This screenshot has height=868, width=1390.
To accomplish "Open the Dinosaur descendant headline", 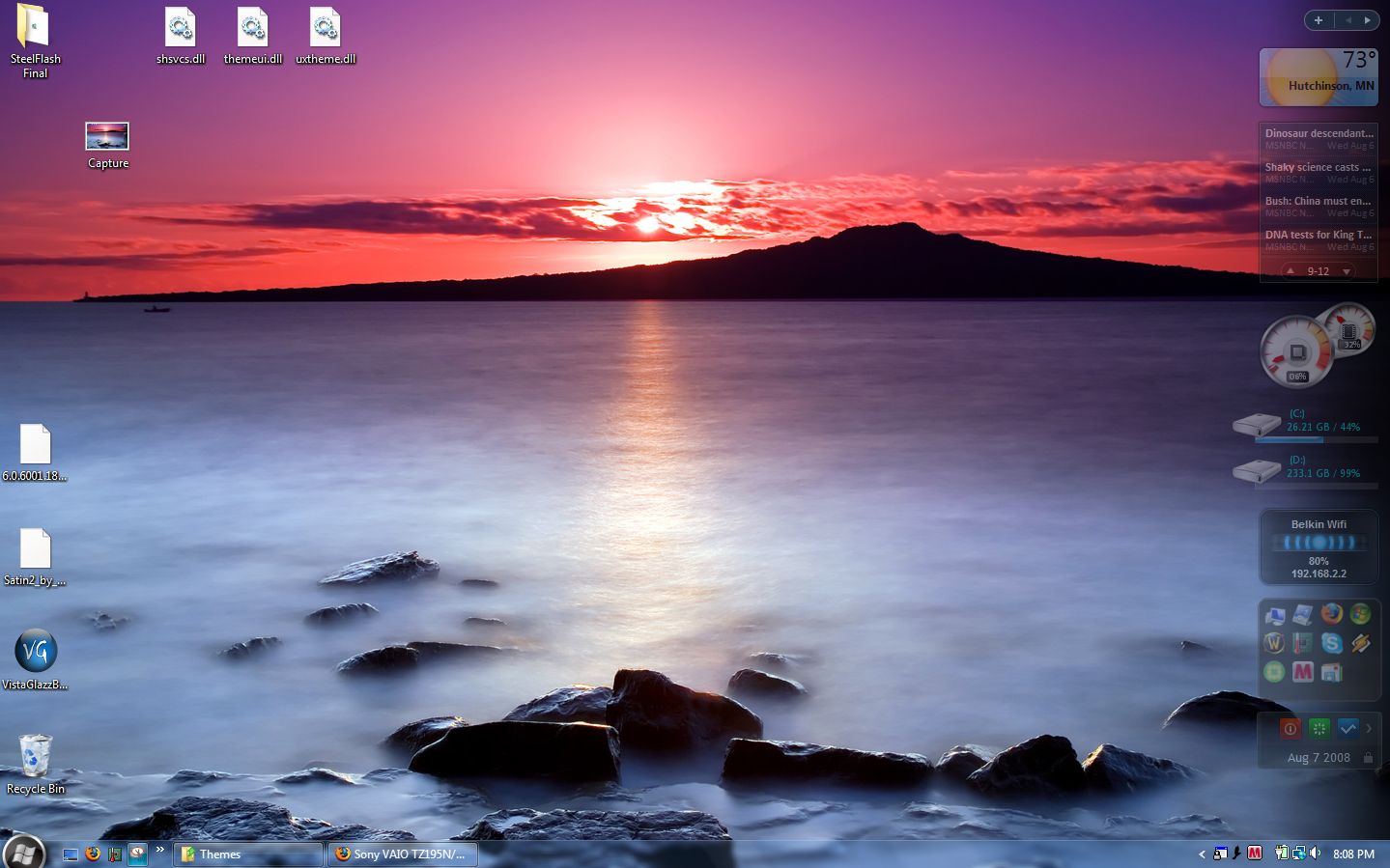I will (1319, 134).
